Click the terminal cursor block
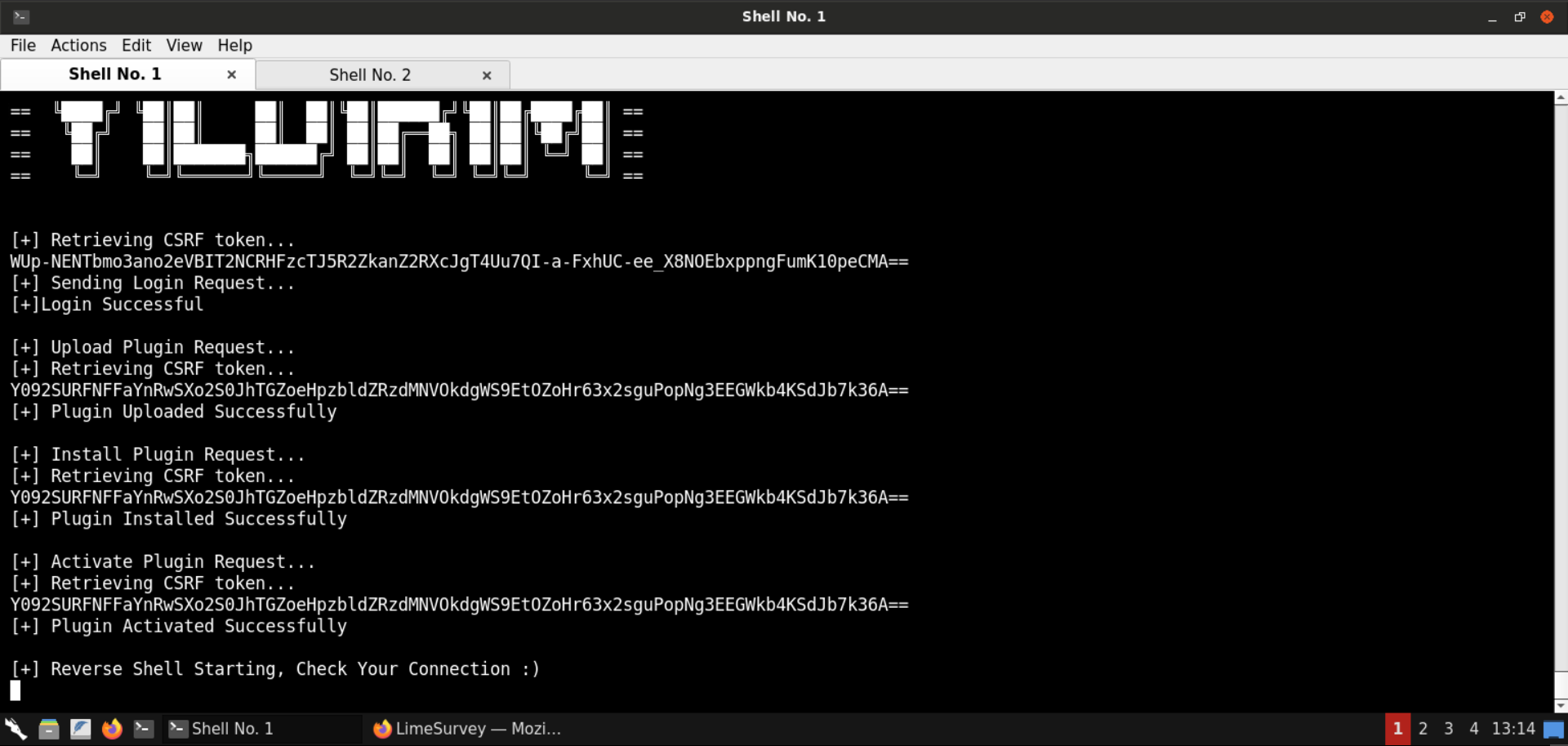The height and width of the screenshot is (746, 1568). pyautogui.click(x=15, y=690)
